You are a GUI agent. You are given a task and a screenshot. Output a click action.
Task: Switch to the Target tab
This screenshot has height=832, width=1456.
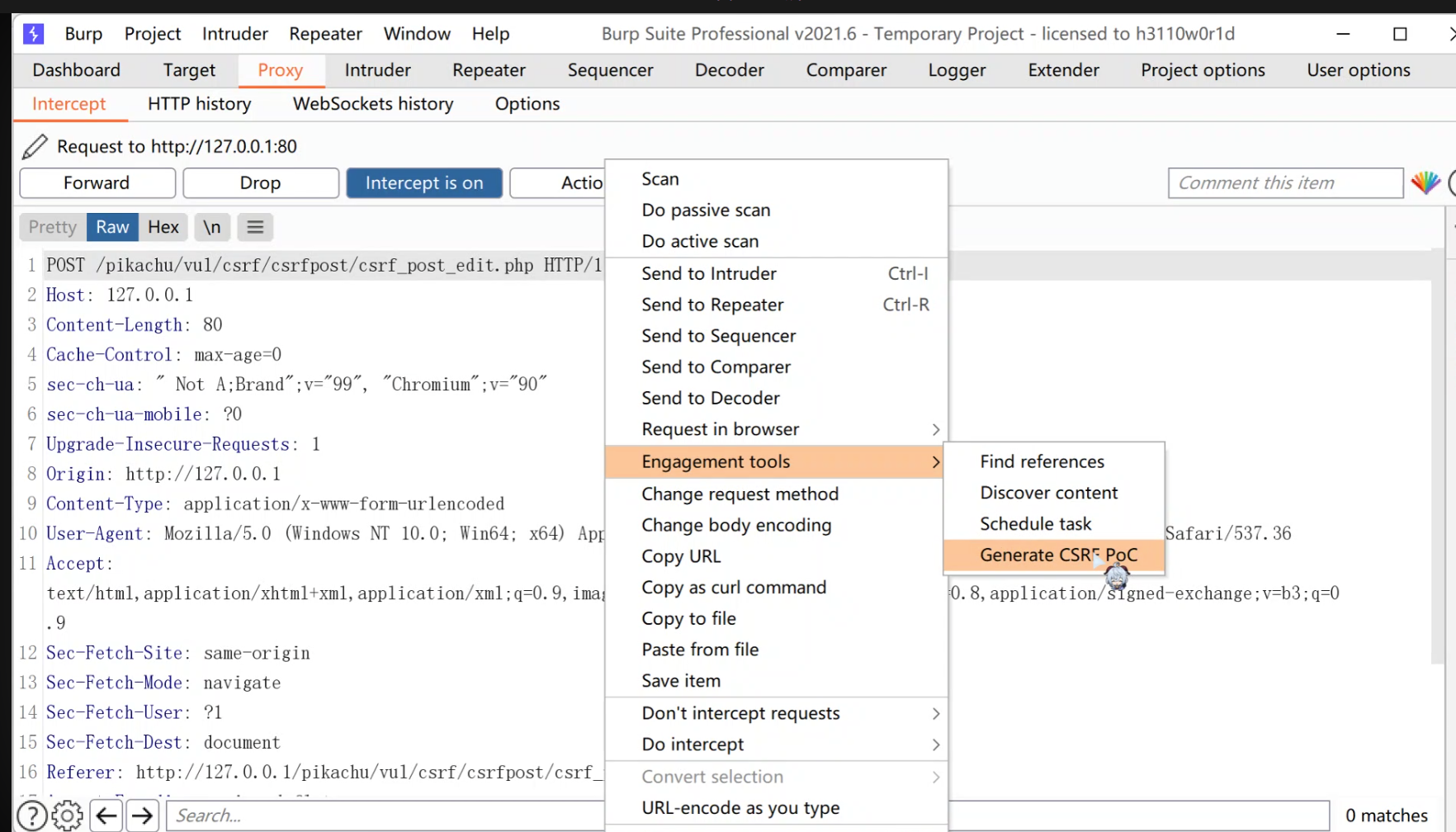coord(189,70)
